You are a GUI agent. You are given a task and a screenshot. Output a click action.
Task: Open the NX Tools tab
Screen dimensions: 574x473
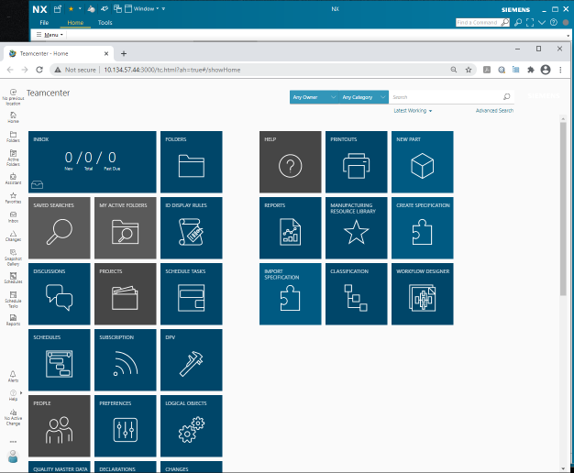click(105, 22)
